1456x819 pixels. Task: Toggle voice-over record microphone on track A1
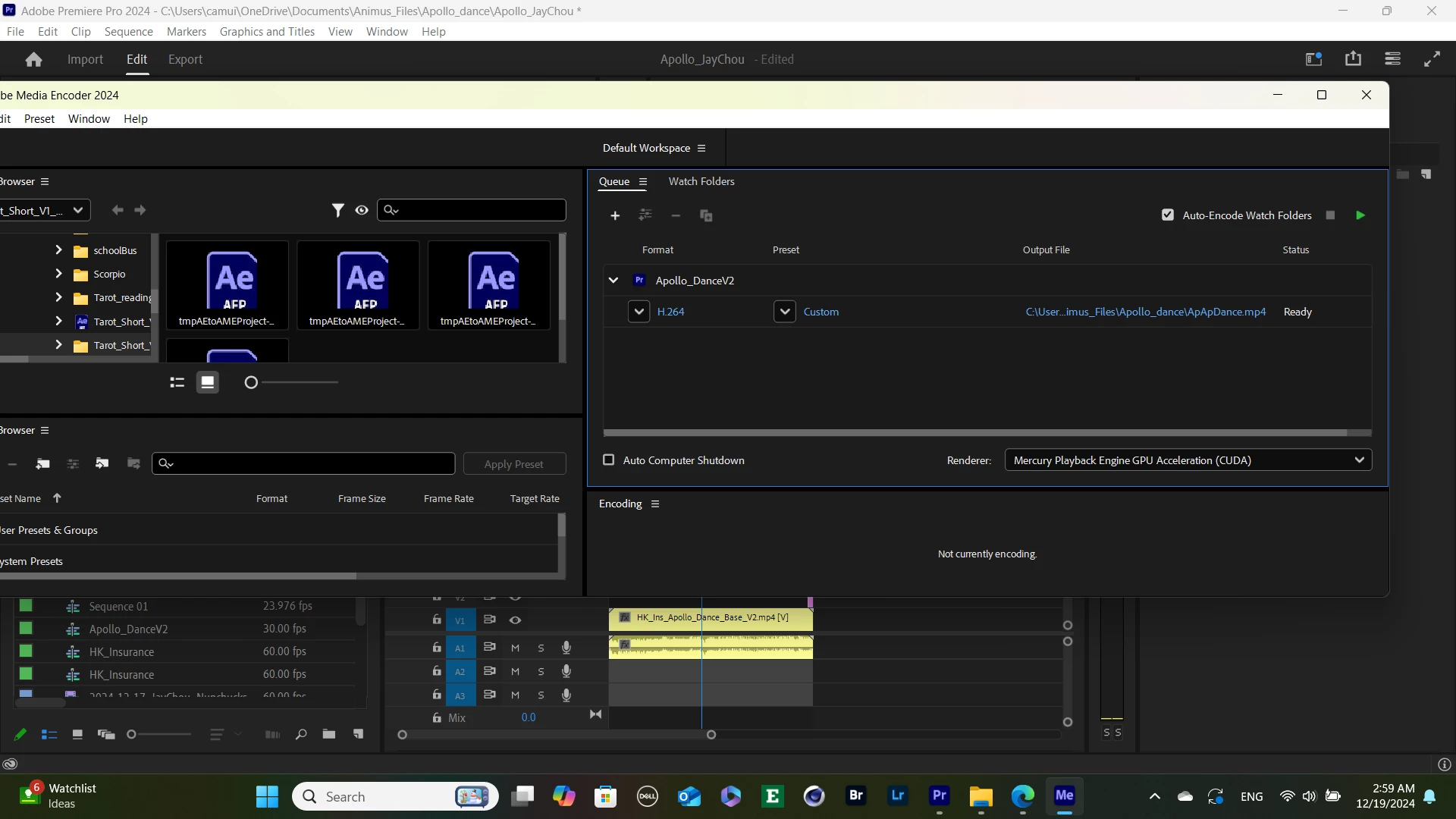click(566, 648)
